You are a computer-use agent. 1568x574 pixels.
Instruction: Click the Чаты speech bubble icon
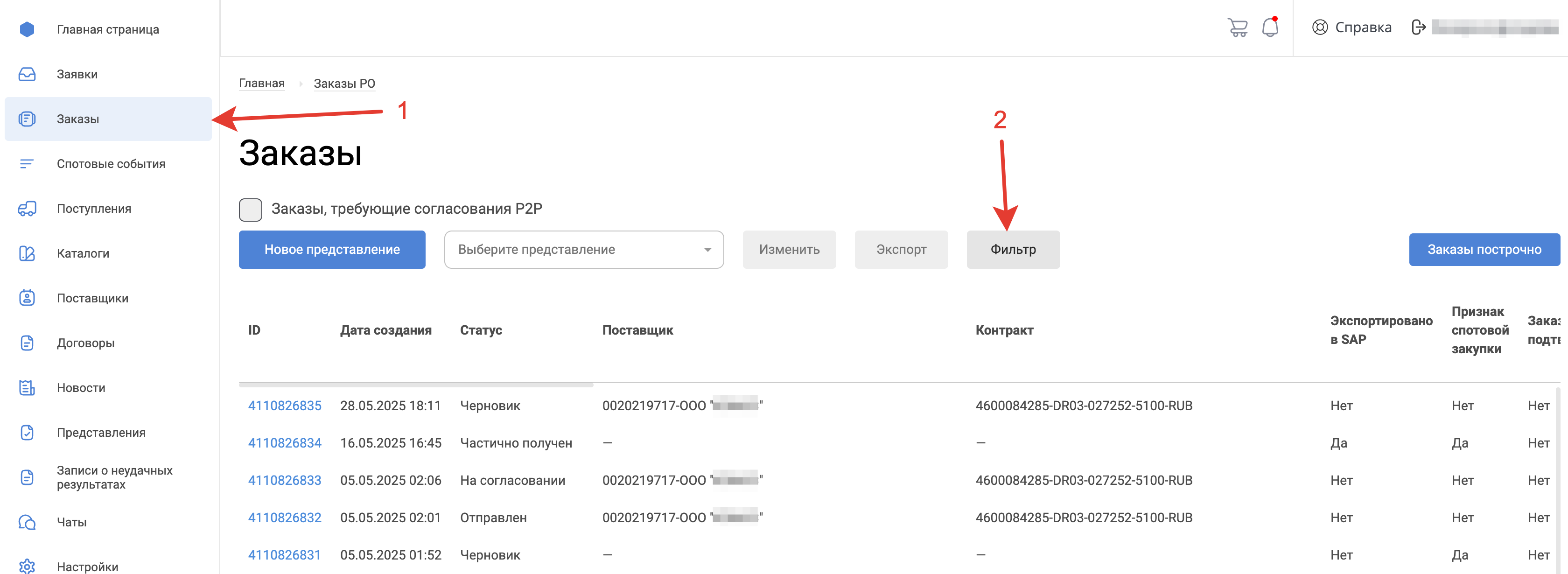point(27,522)
